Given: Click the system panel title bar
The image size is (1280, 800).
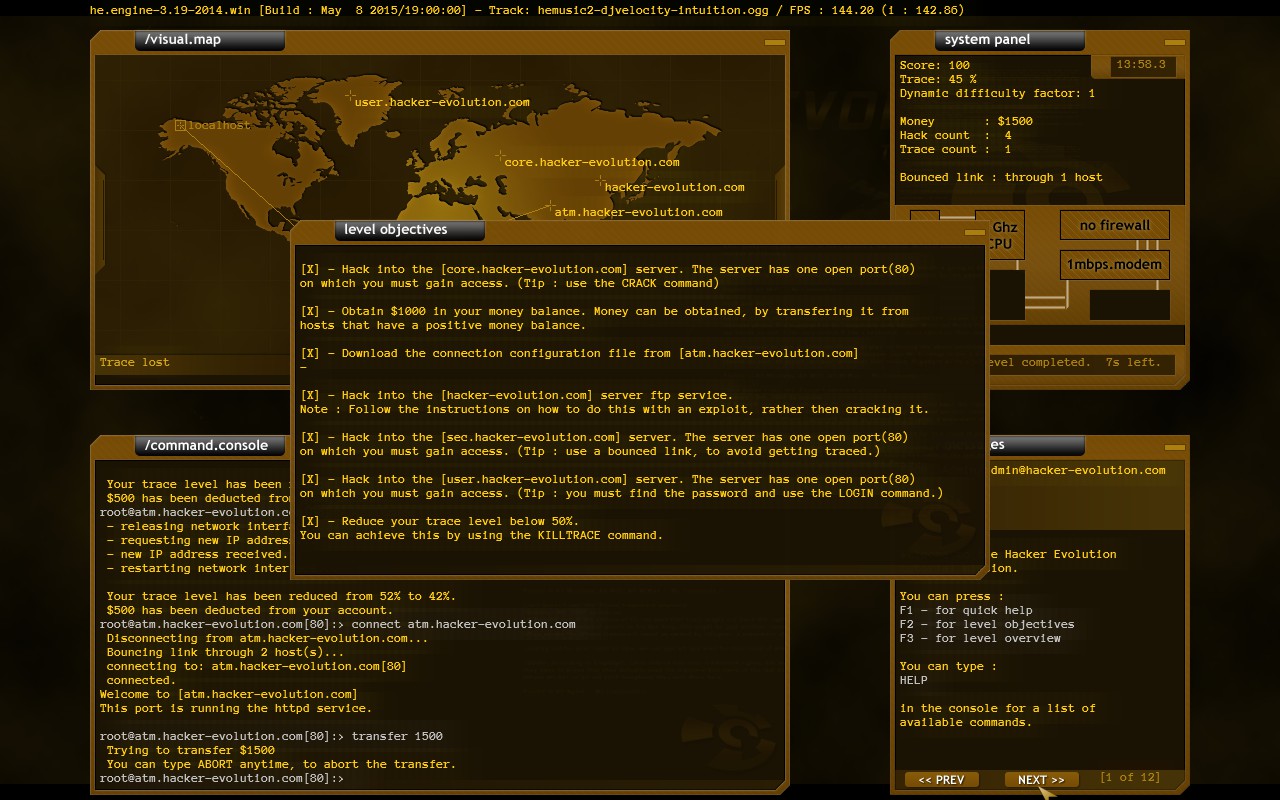Looking at the screenshot, I should (1010, 40).
